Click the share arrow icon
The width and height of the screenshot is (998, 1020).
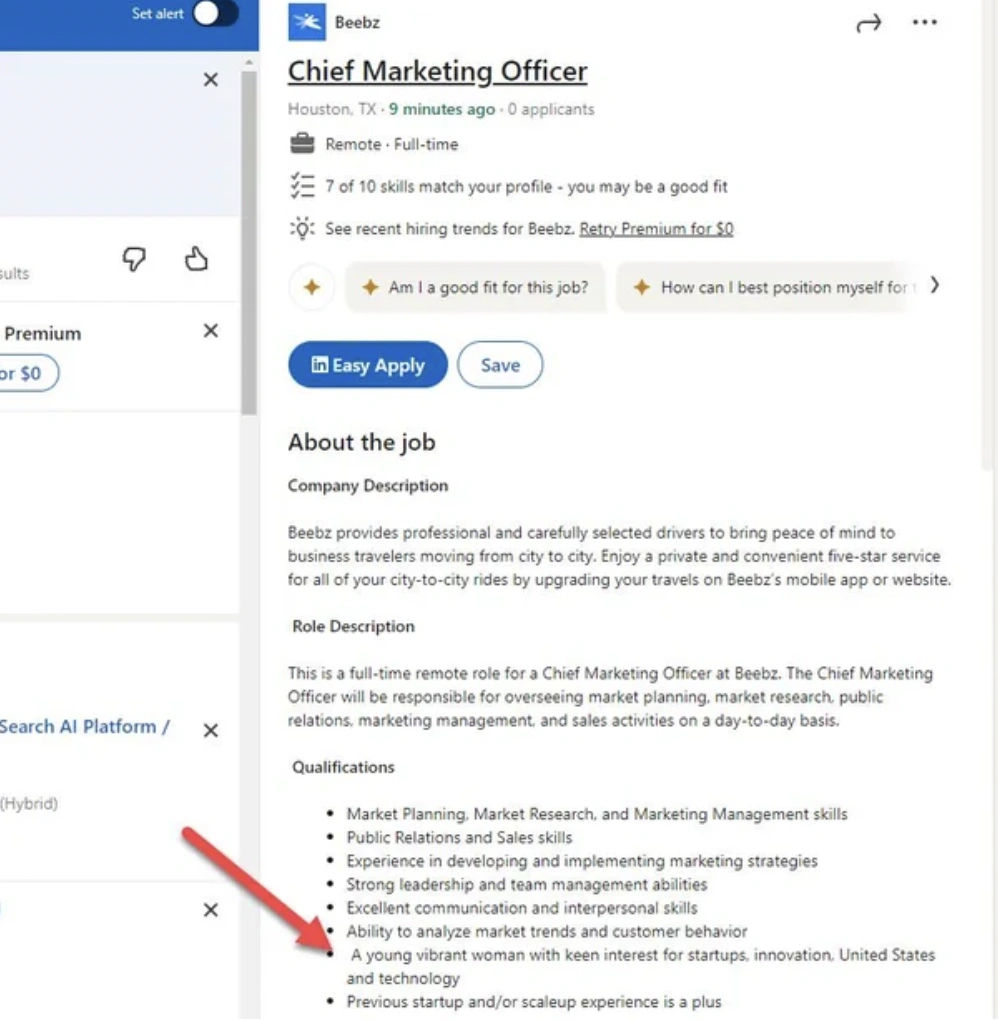point(868,24)
